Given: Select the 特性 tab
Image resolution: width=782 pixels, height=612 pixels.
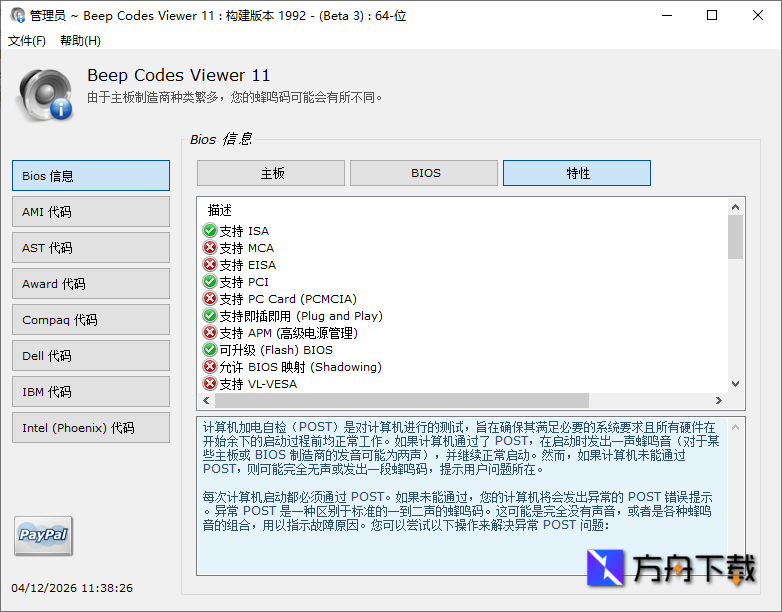Looking at the screenshot, I should 577,173.
